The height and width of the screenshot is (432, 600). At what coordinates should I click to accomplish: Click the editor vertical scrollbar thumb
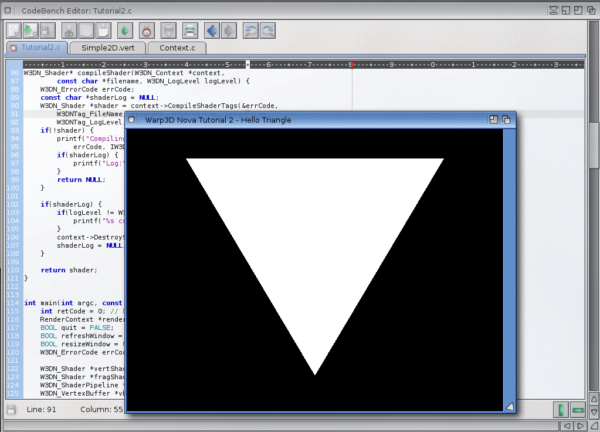coord(594,145)
